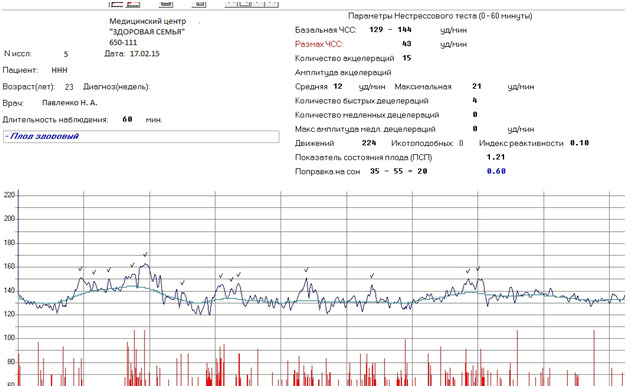Viewport: 627px width, 388px height.
Task: Click the acceleration checkmark nearest the 120 low
Action: click(182, 283)
